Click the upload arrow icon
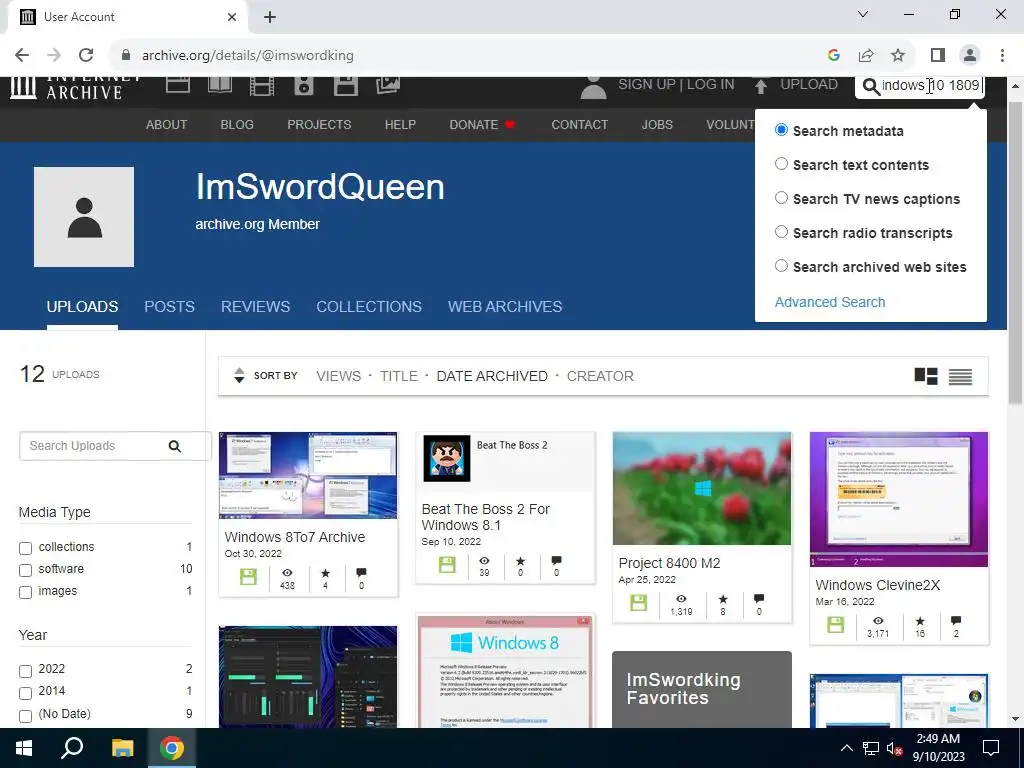This screenshot has width=1024, height=768. point(760,86)
